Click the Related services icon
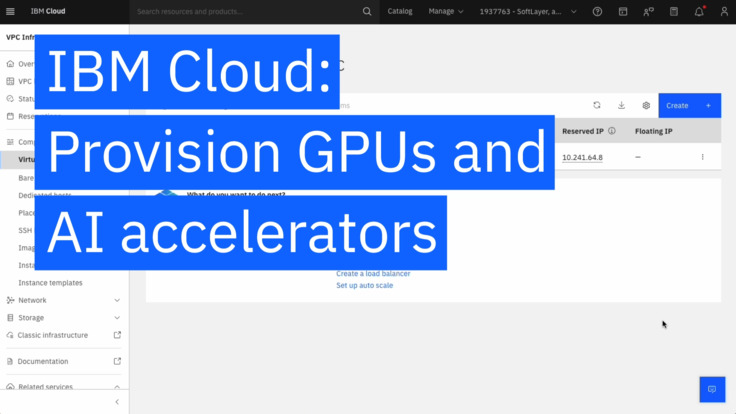 (10, 386)
